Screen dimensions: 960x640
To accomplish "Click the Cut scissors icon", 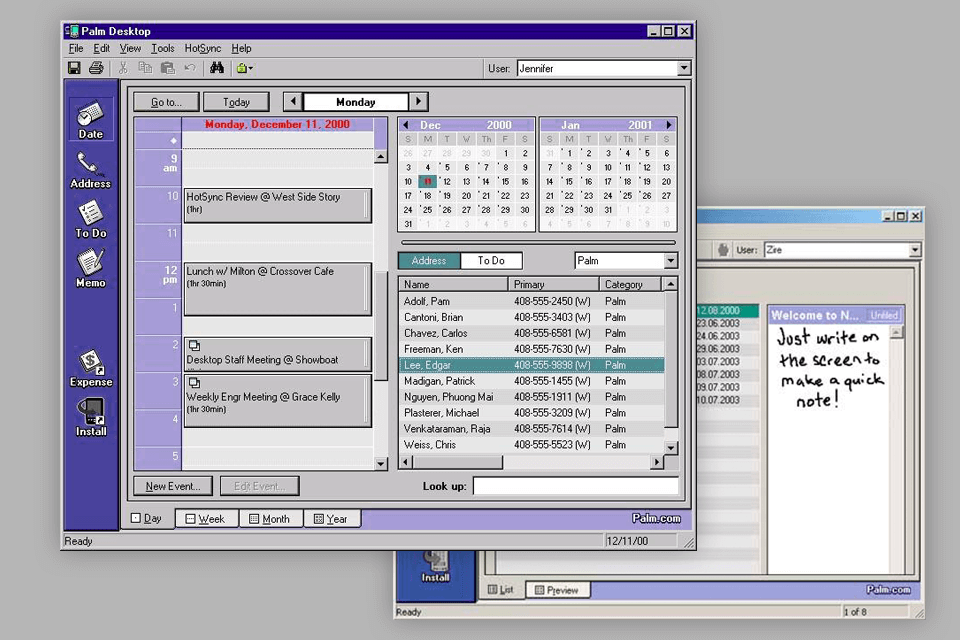I will tap(123, 68).
